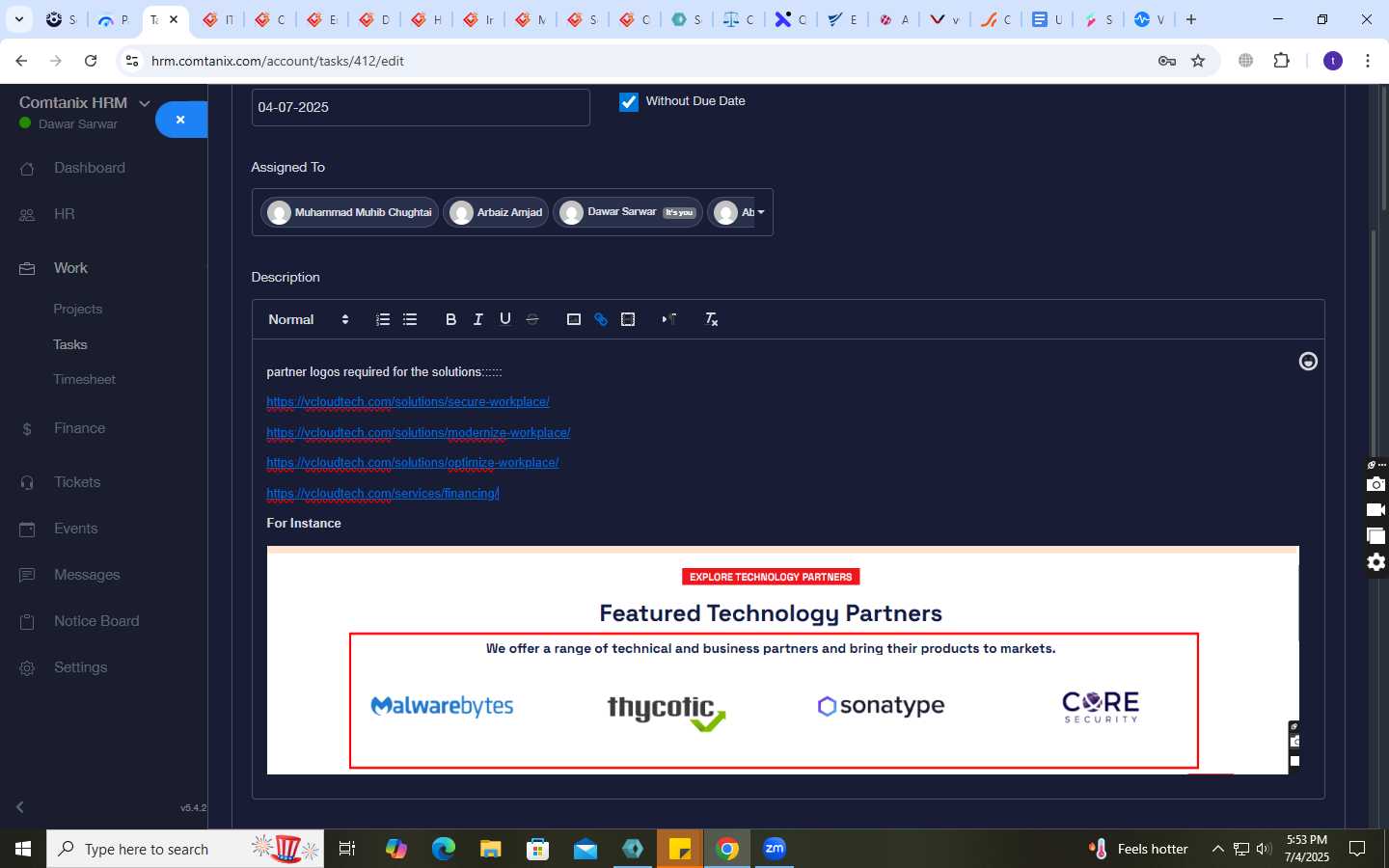Open Assigned To members dropdown arrow
The width and height of the screenshot is (1389, 868).
(x=761, y=212)
